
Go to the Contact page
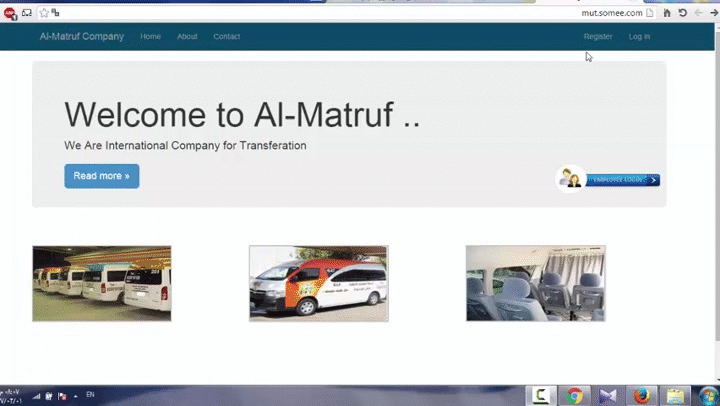point(226,37)
